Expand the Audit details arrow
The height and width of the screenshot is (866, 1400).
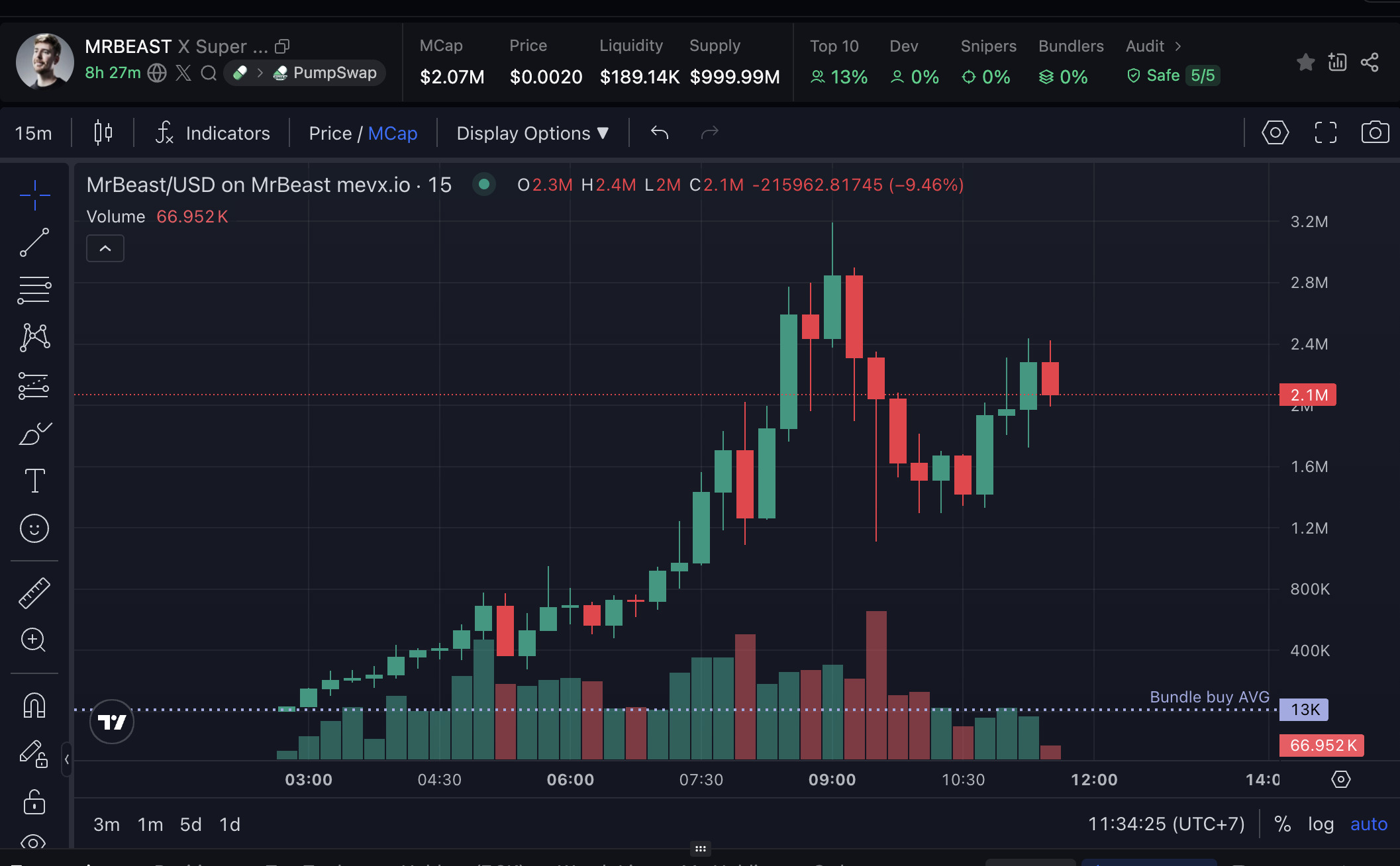click(1178, 46)
